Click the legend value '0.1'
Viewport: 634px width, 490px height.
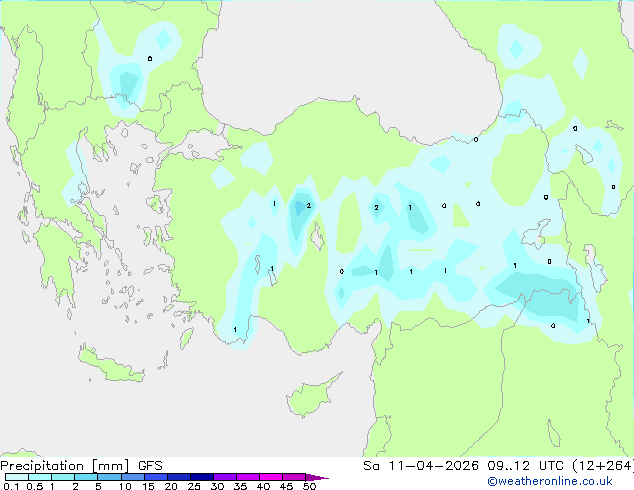tap(11, 486)
